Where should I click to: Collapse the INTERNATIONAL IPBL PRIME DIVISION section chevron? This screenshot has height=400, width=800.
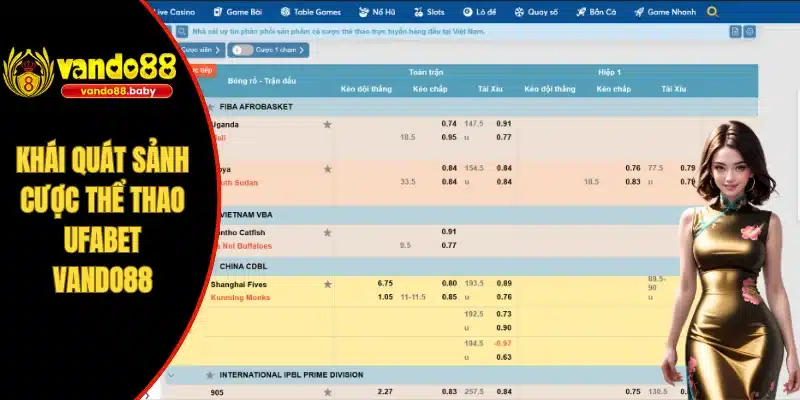(x=171, y=375)
